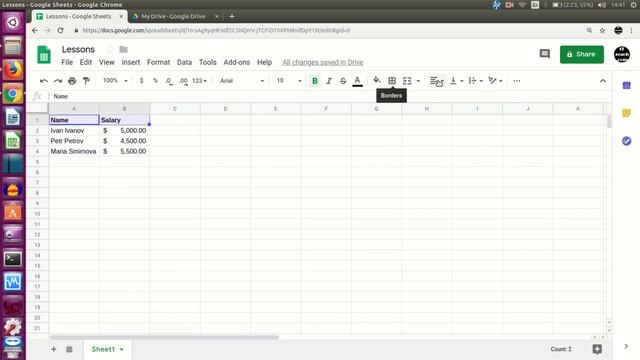Toggle Strikethrough formatting
Screen dimensions: 640x360
point(343,81)
